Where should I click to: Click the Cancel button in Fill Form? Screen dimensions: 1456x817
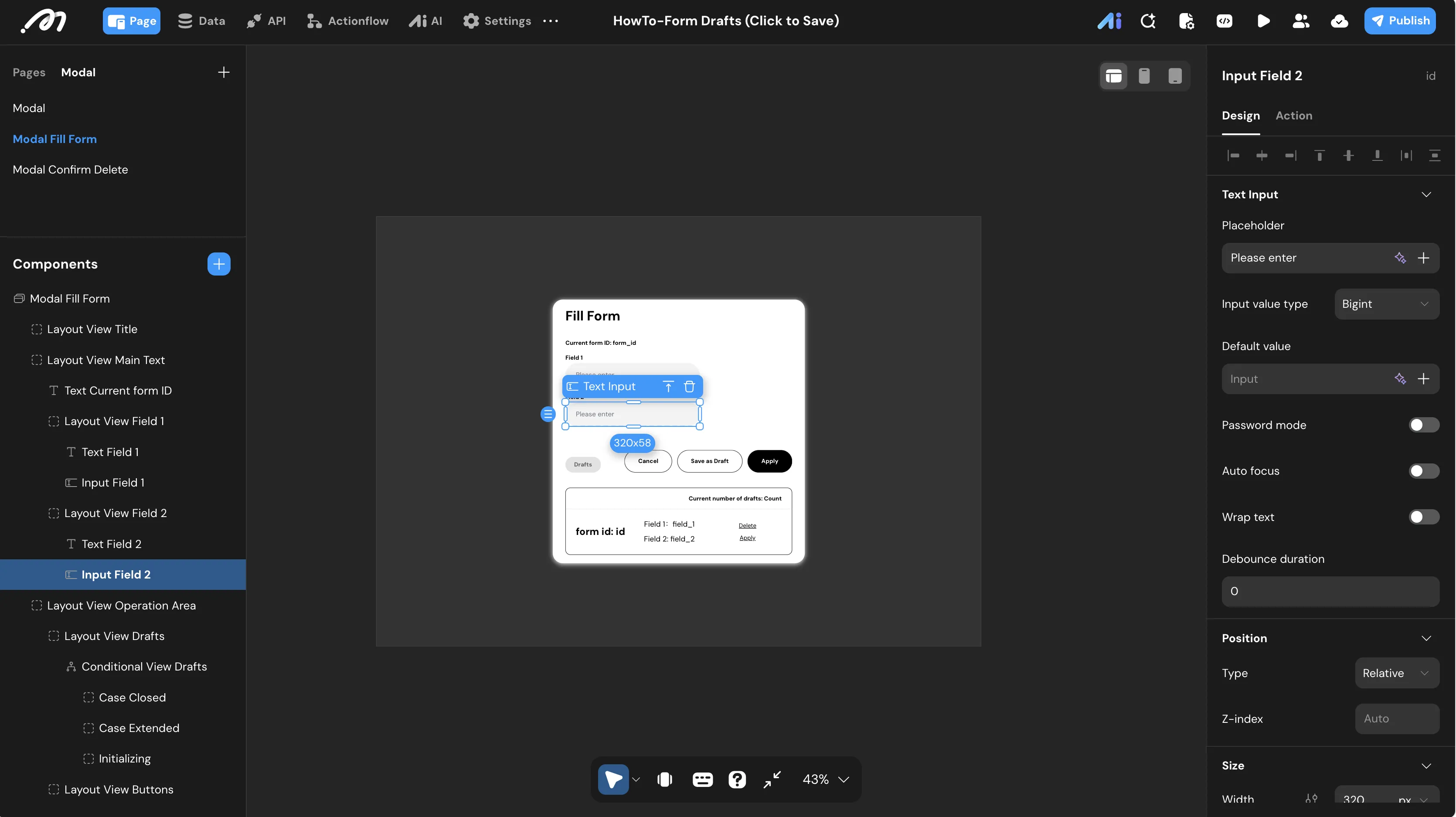648,461
